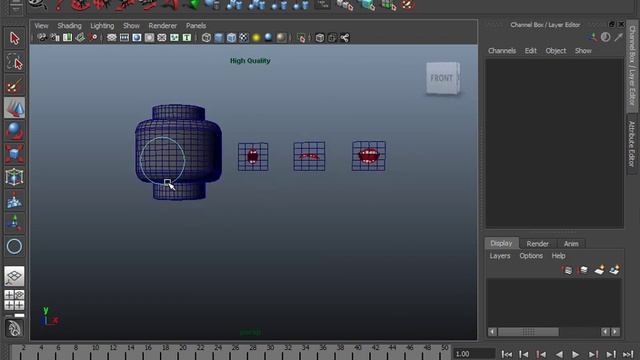Pick the Rotate tool sphere icon
640x360 pixels.
(14, 131)
